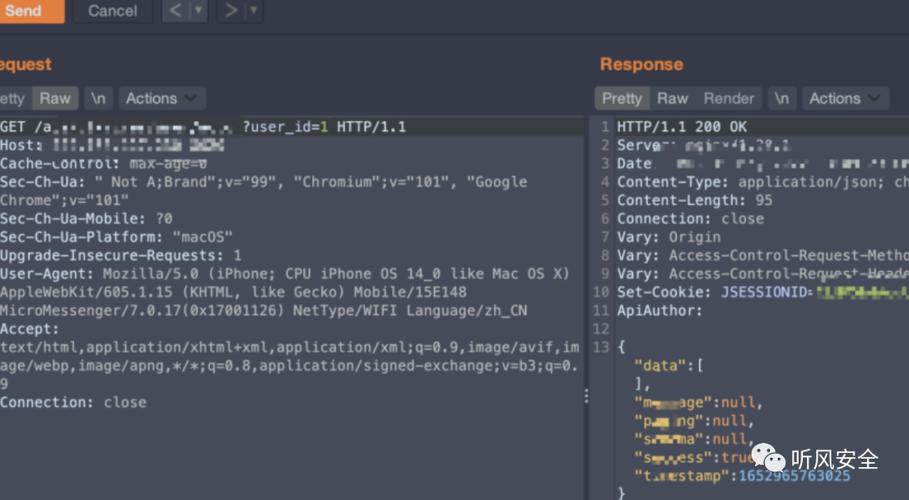Select the Raw tab in Request panel
Viewport: 909px width, 500px height.
(x=55, y=98)
